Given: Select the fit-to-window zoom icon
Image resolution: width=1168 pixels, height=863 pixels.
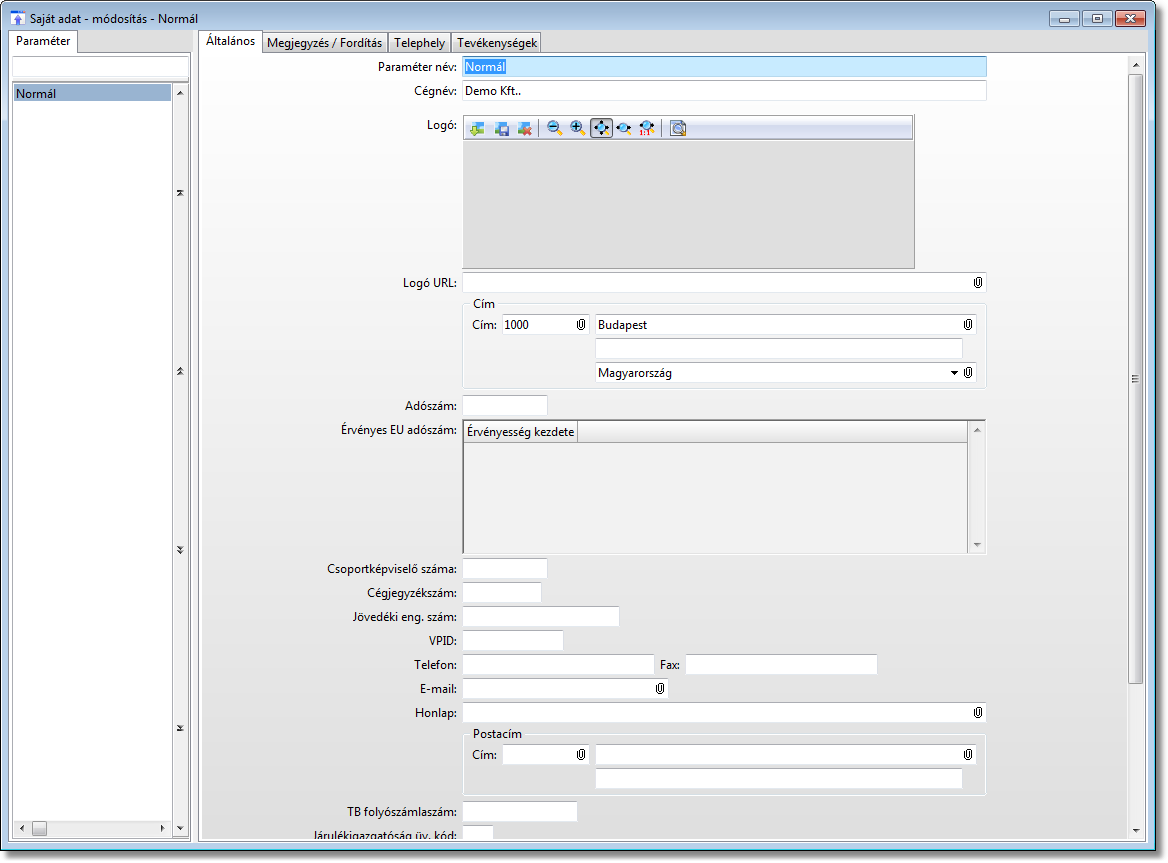Looking at the screenshot, I should [601, 128].
